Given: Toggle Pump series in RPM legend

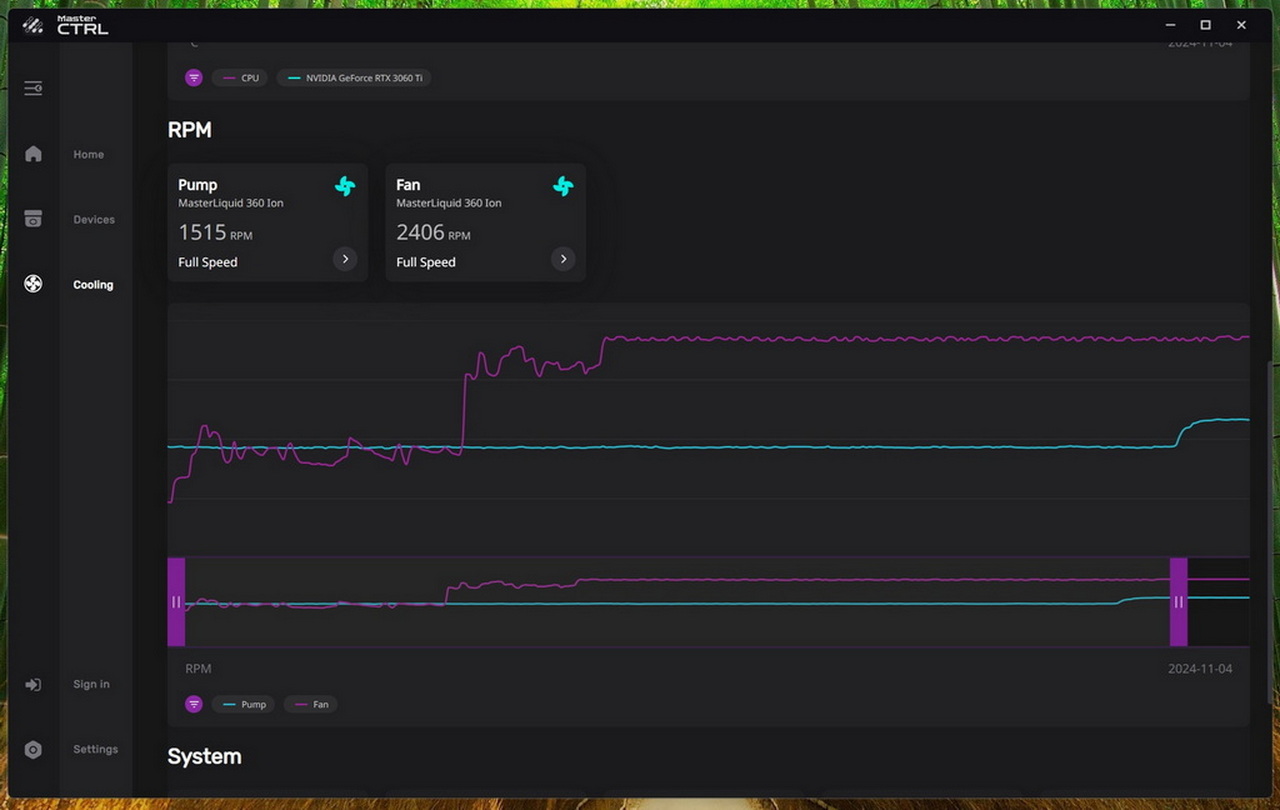Looking at the screenshot, I should point(244,704).
